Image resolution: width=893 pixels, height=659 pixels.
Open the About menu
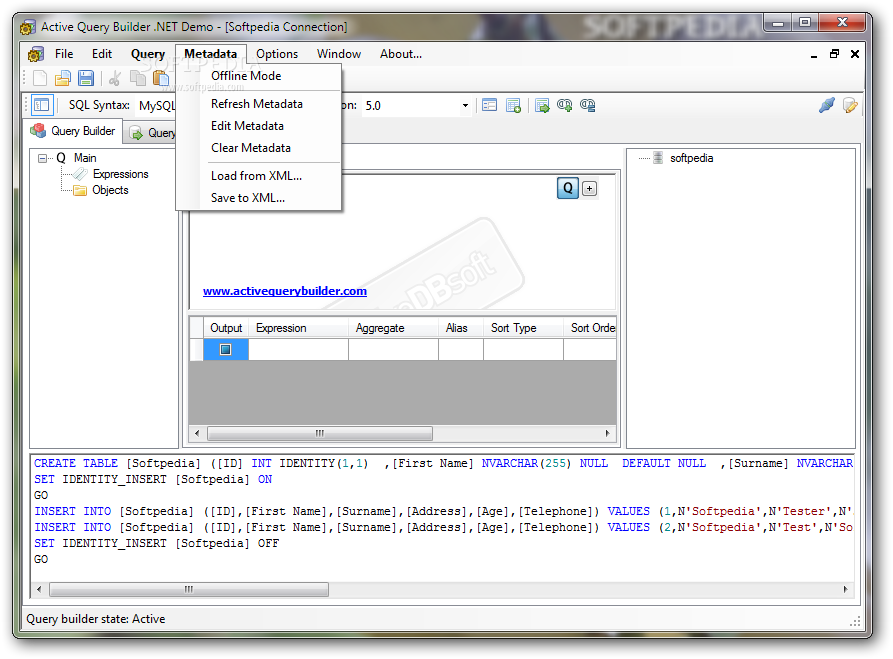[401, 54]
